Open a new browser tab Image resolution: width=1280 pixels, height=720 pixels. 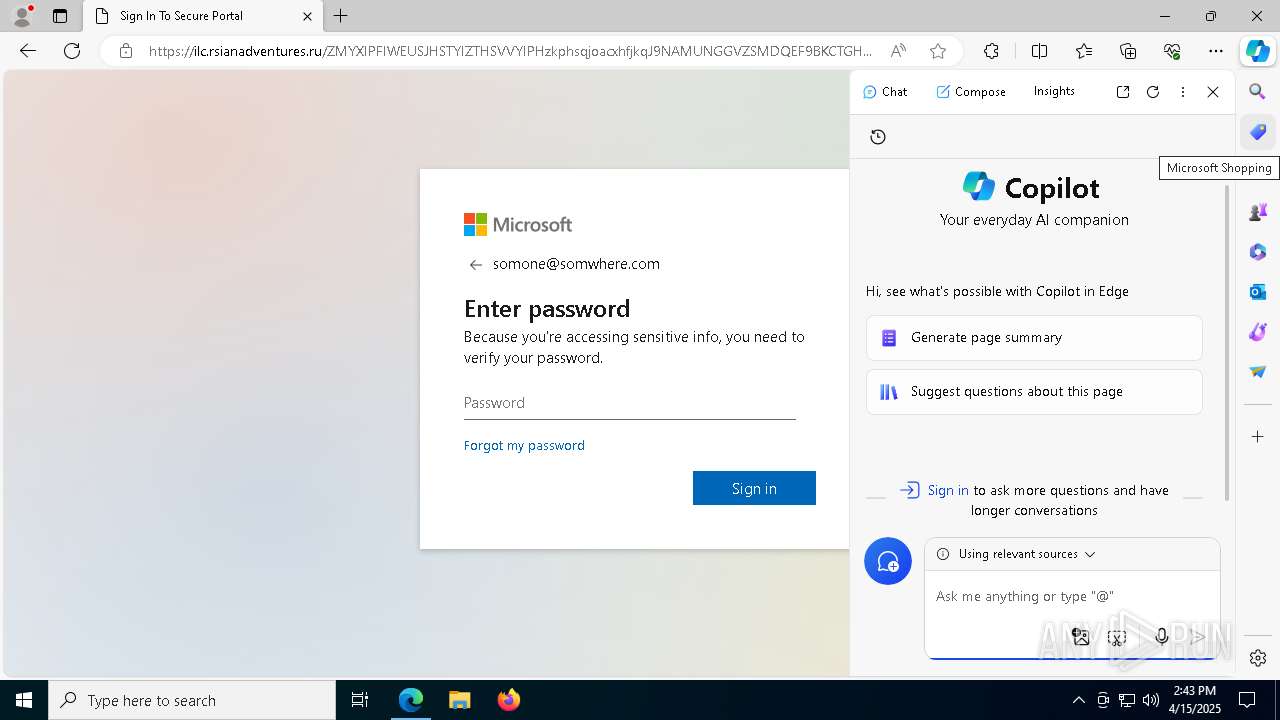pos(341,16)
